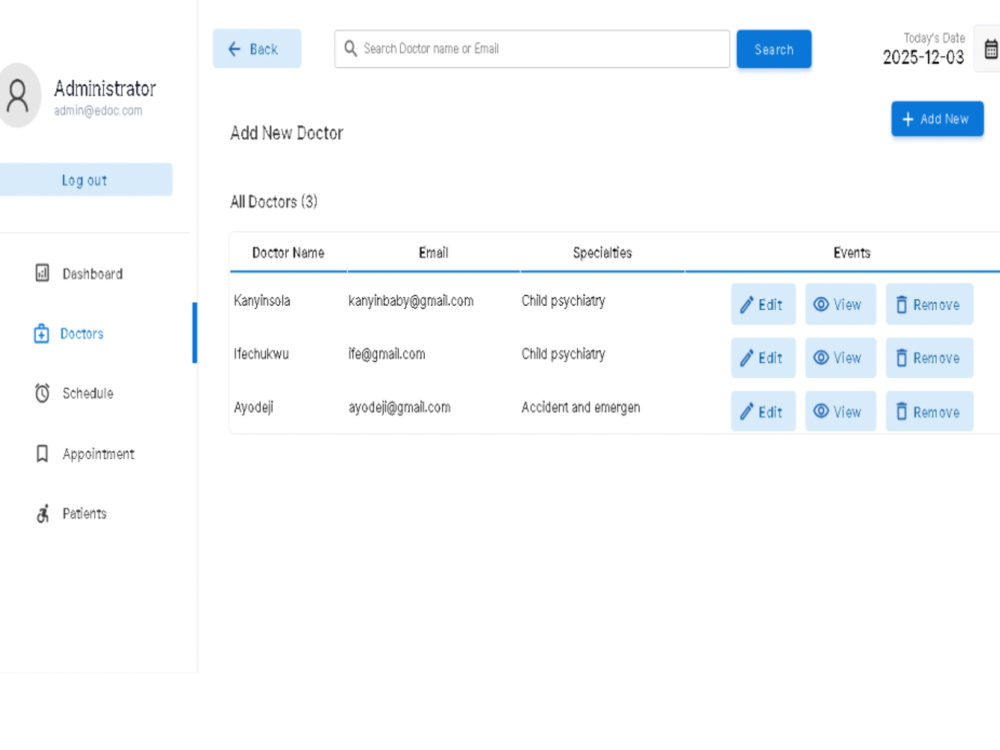
Task: Remove doctor Ayodeji
Action: click(929, 411)
